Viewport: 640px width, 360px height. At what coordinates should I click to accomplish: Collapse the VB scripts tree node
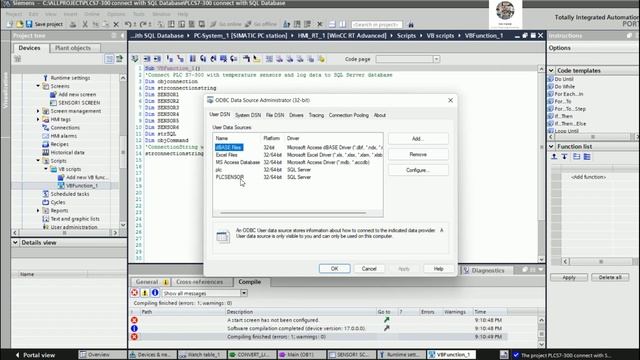[x=46, y=169]
